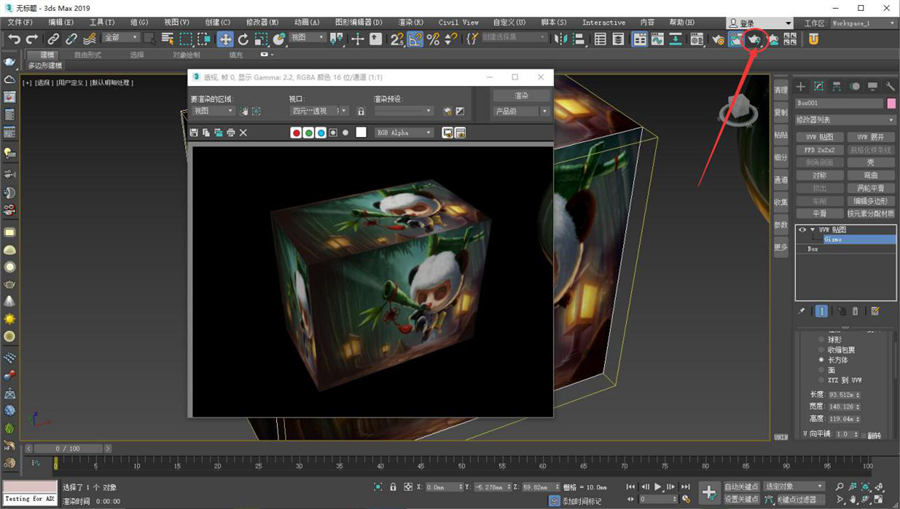
Task: Toggle the Percent Snap icon
Action: [433, 39]
